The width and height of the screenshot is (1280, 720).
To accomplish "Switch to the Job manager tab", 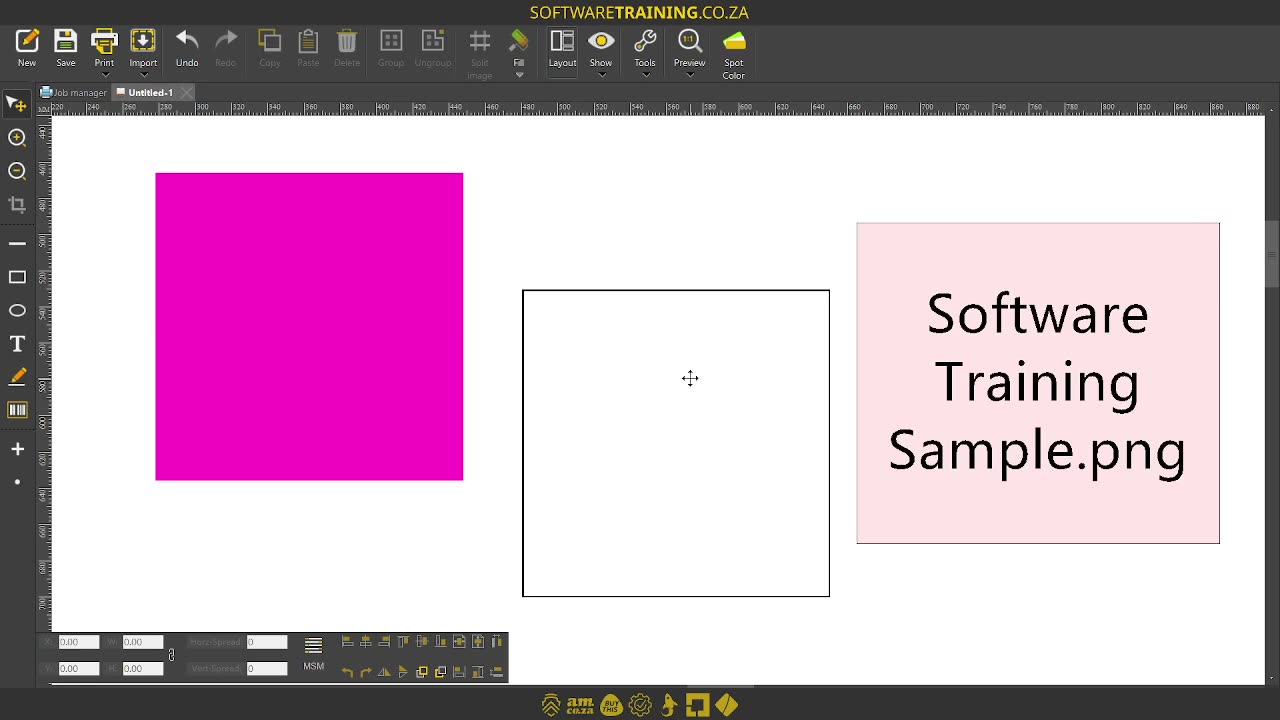I will coord(73,92).
